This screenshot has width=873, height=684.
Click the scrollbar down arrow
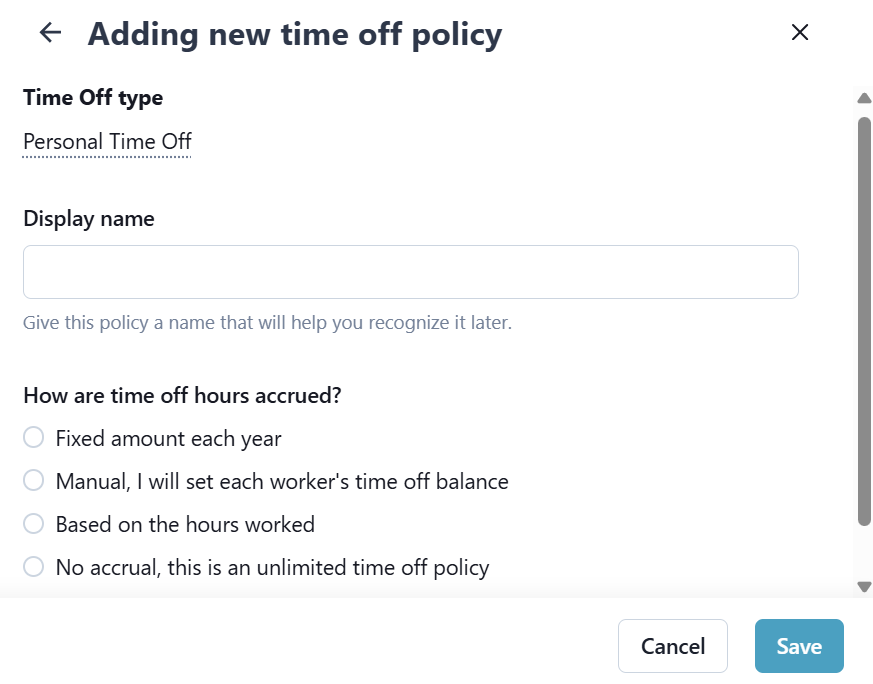tap(864, 587)
